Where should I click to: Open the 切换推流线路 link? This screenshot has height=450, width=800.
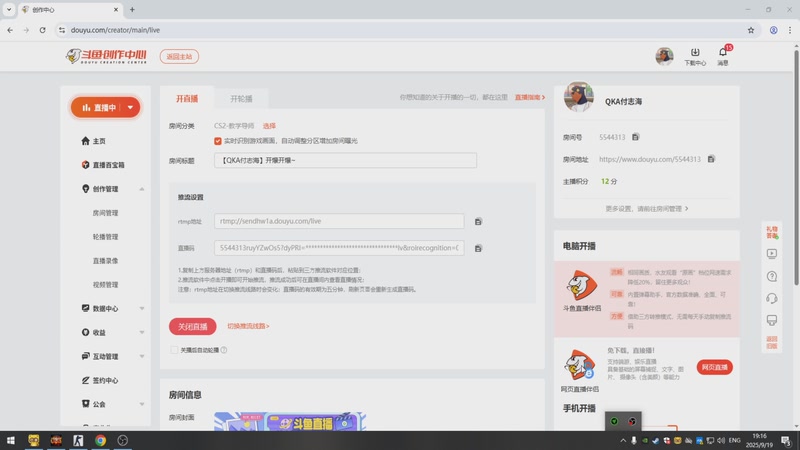pyautogui.click(x=248, y=326)
